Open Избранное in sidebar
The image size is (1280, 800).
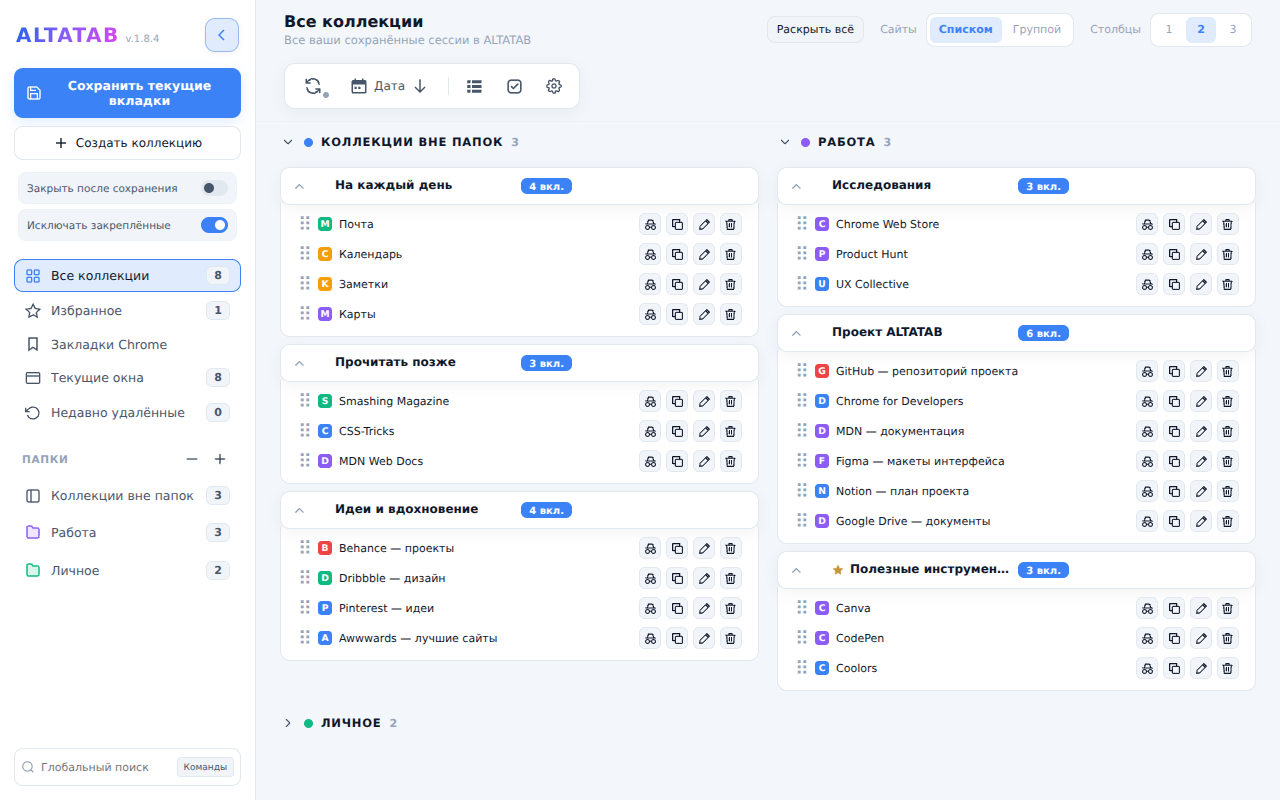[x=127, y=311]
